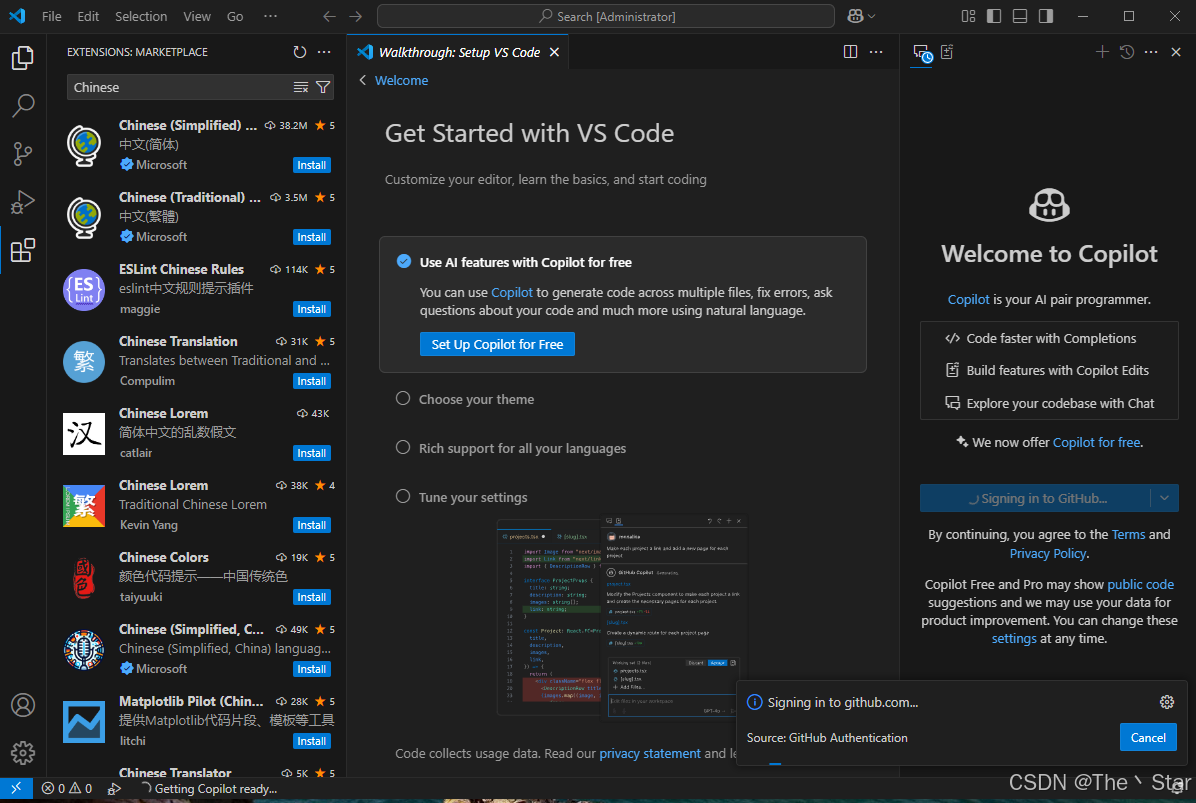Viewport: 1196px width, 803px height.
Task: Select the Chat view icon in Copilot panel
Action: point(922,53)
